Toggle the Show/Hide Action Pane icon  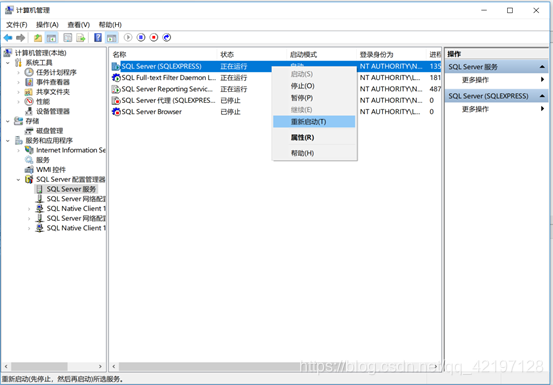112,37
